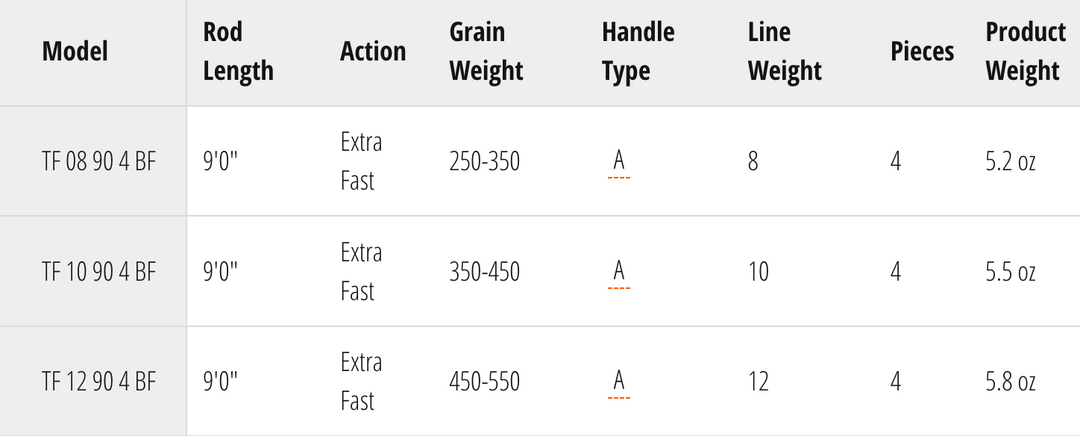Select model TF 10 90 4 BF
The height and width of the screenshot is (436, 1080).
pyautogui.click(x=99, y=273)
